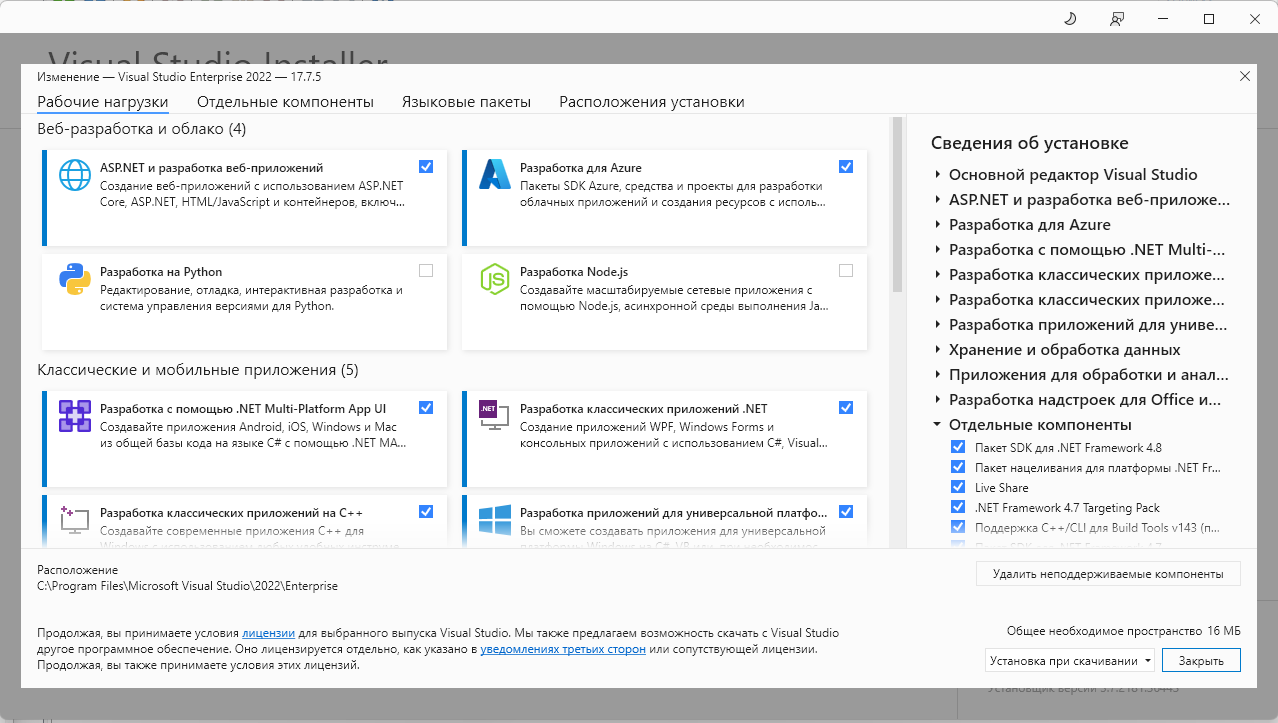The height and width of the screenshot is (723, 1278).
Task: Enable the Разработка Node.js workload
Action: tap(846, 270)
